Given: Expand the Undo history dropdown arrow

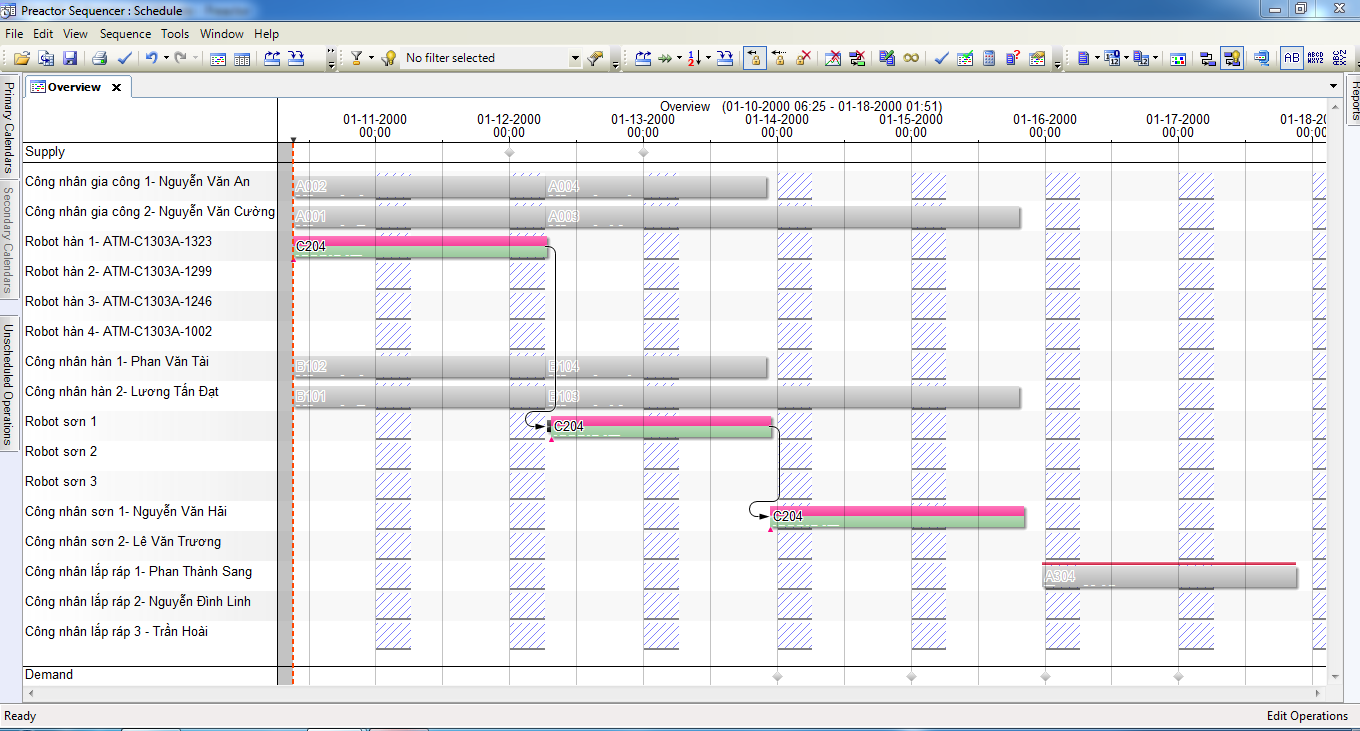Looking at the screenshot, I should [165, 59].
